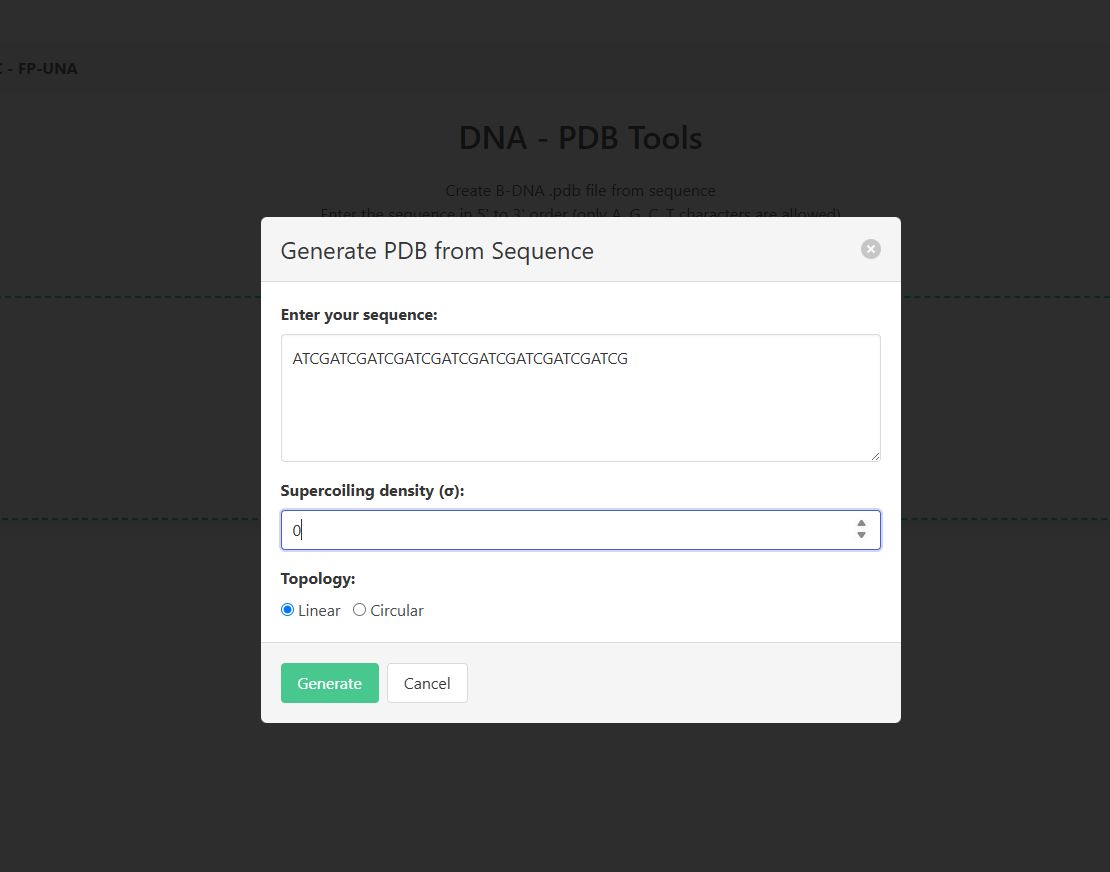Open the FP-UNA navigation item
Image resolution: width=1110 pixels, height=872 pixels.
tap(46, 69)
